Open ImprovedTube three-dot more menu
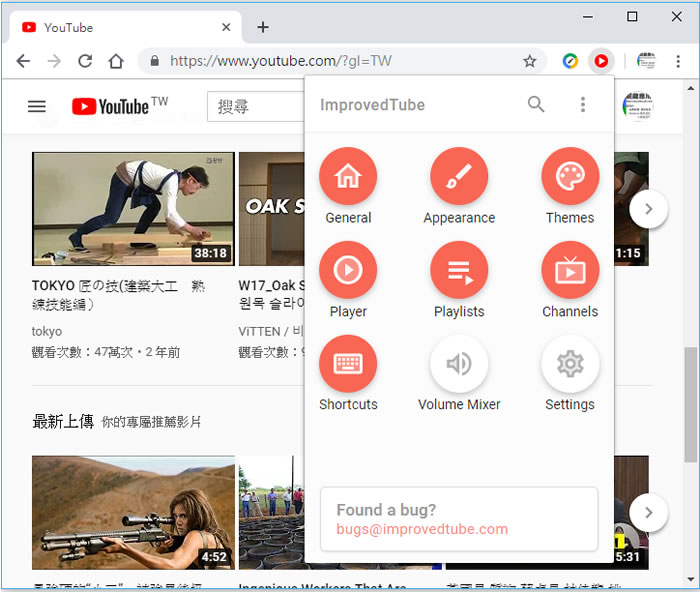 [x=583, y=104]
